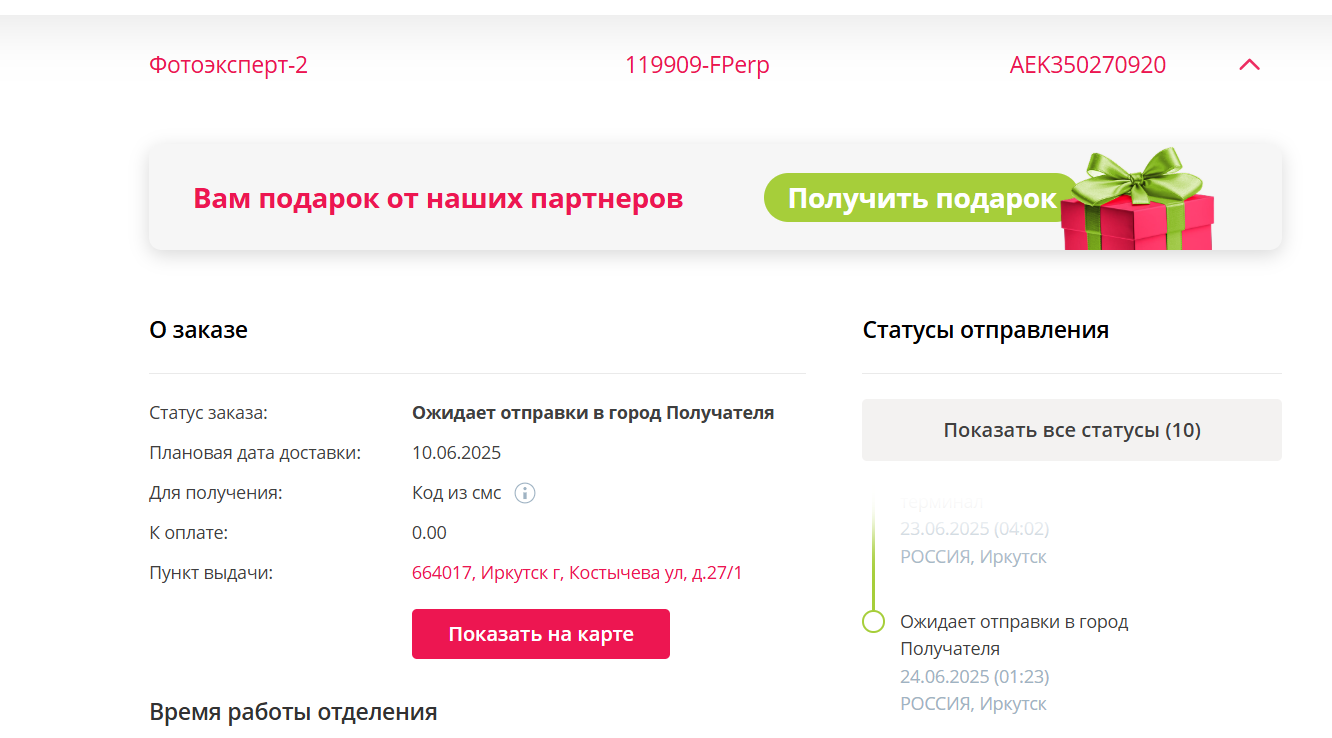The height and width of the screenshot is (738, 1332).
Task: Click the Статус заказа label
Action: 209,413
